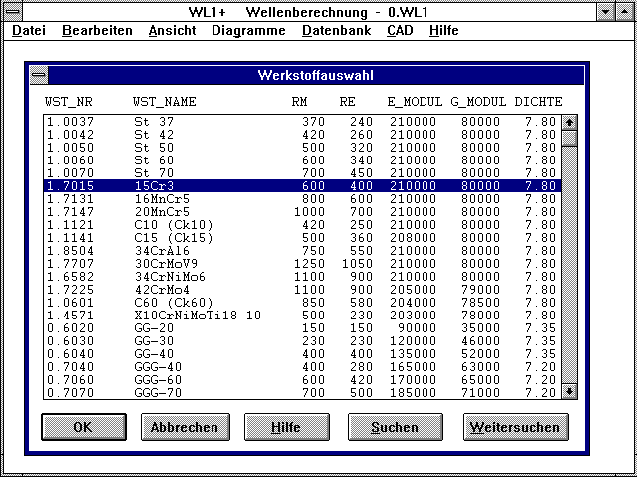Select material St 37 row
The width and height of the screenshot is (637, 478).
click(x=300, y=121)
